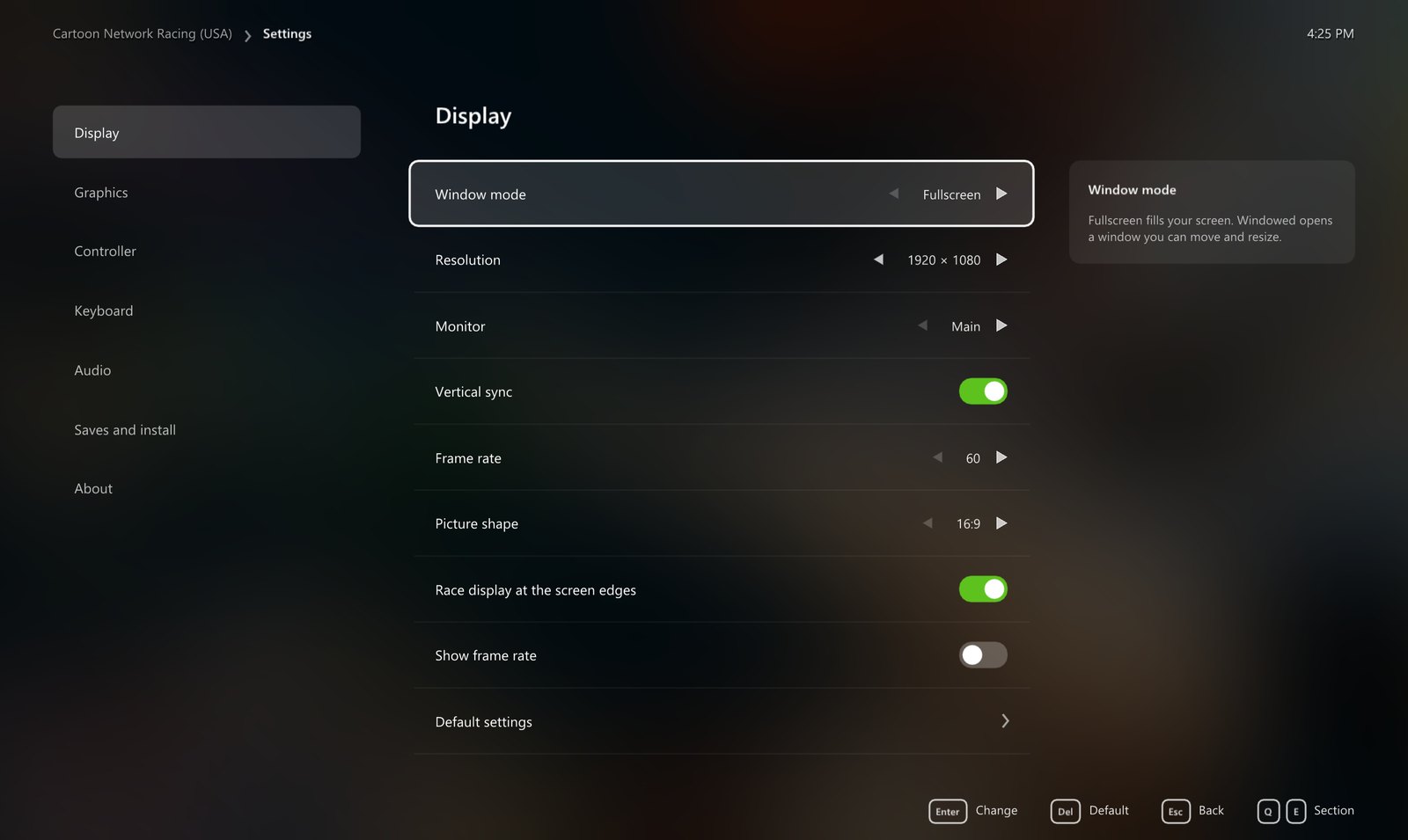Go to Cartoon Network Racing (USA) breadcrumb
The width and height of the screenshot is (1408, 840).
click(x=143, y=33)
